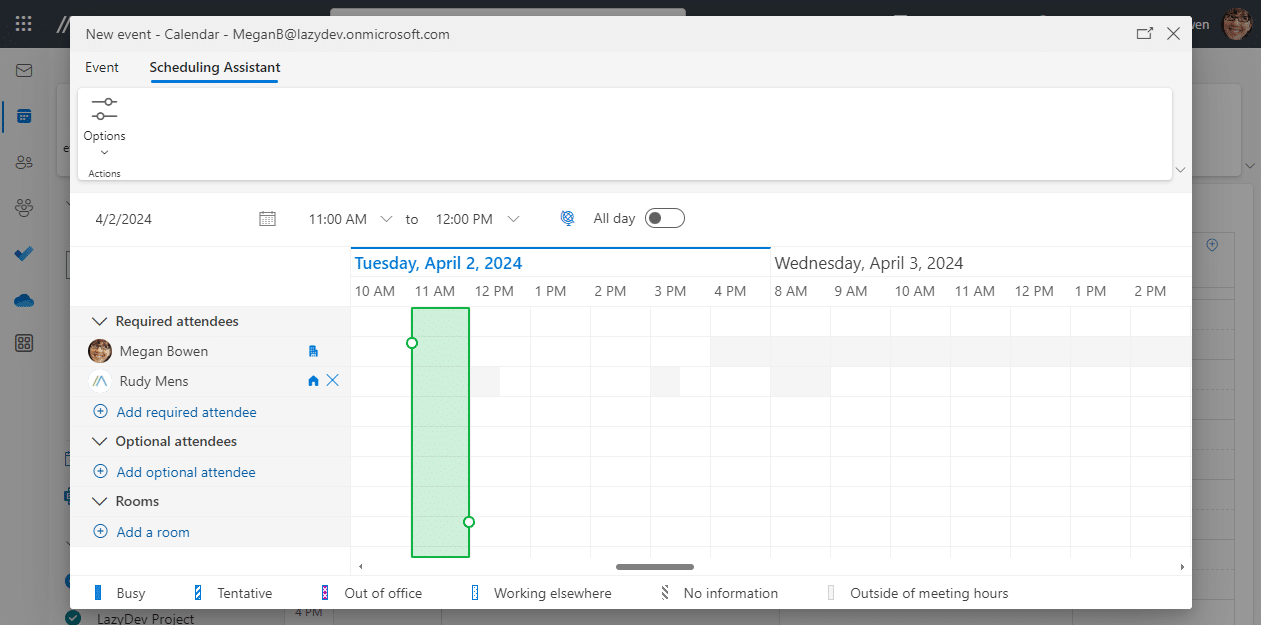Click Add required attendee
The image size is (1261, 625).
[x=186, y=411]
